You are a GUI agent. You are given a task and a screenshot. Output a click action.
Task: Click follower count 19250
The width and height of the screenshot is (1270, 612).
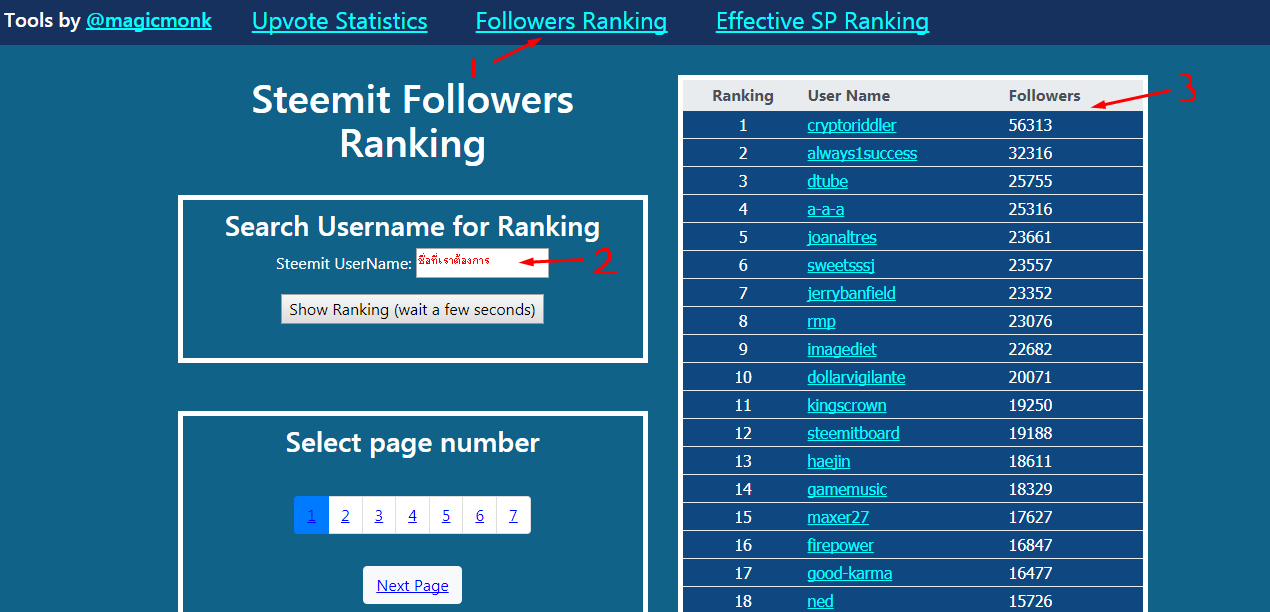1030,405
